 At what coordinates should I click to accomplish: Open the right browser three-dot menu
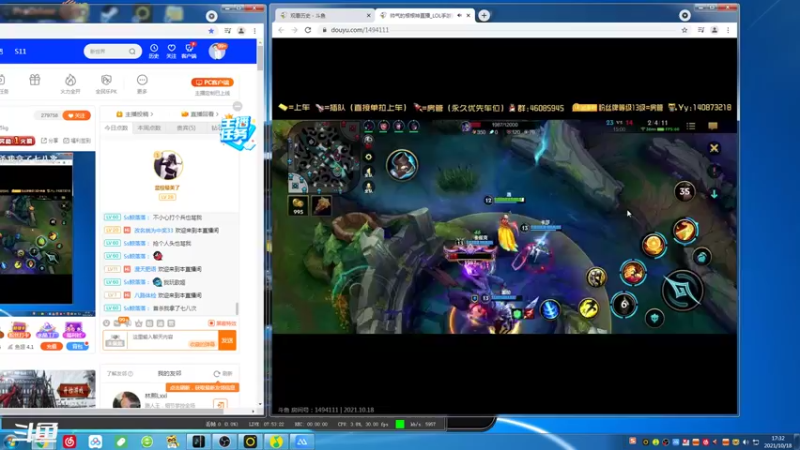pyautogui.click(x=728, y=30)
